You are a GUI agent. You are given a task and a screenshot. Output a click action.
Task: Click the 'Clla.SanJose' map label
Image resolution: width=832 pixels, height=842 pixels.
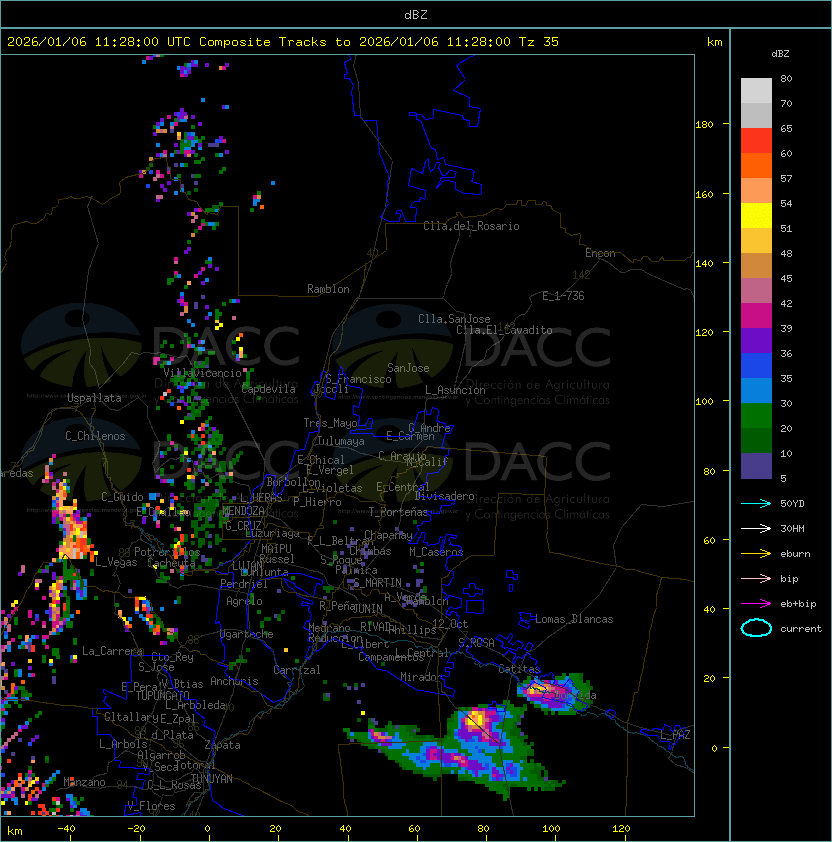pyautogui.click(x=454, y=319)
